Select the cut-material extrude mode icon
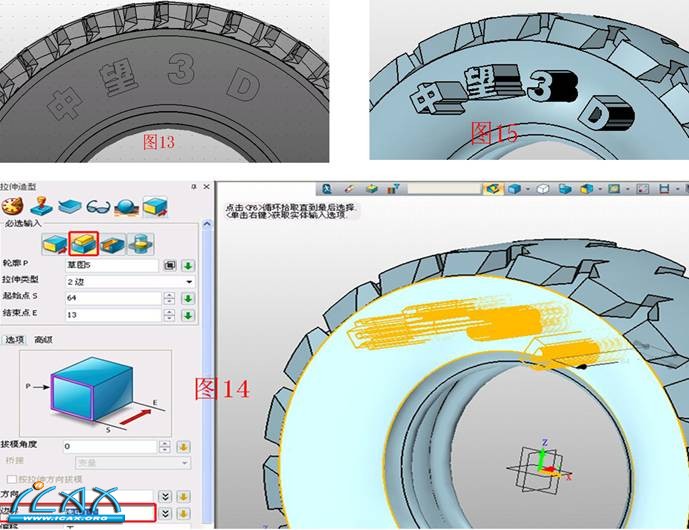The image size is (689, 530). tap(113, 244)
